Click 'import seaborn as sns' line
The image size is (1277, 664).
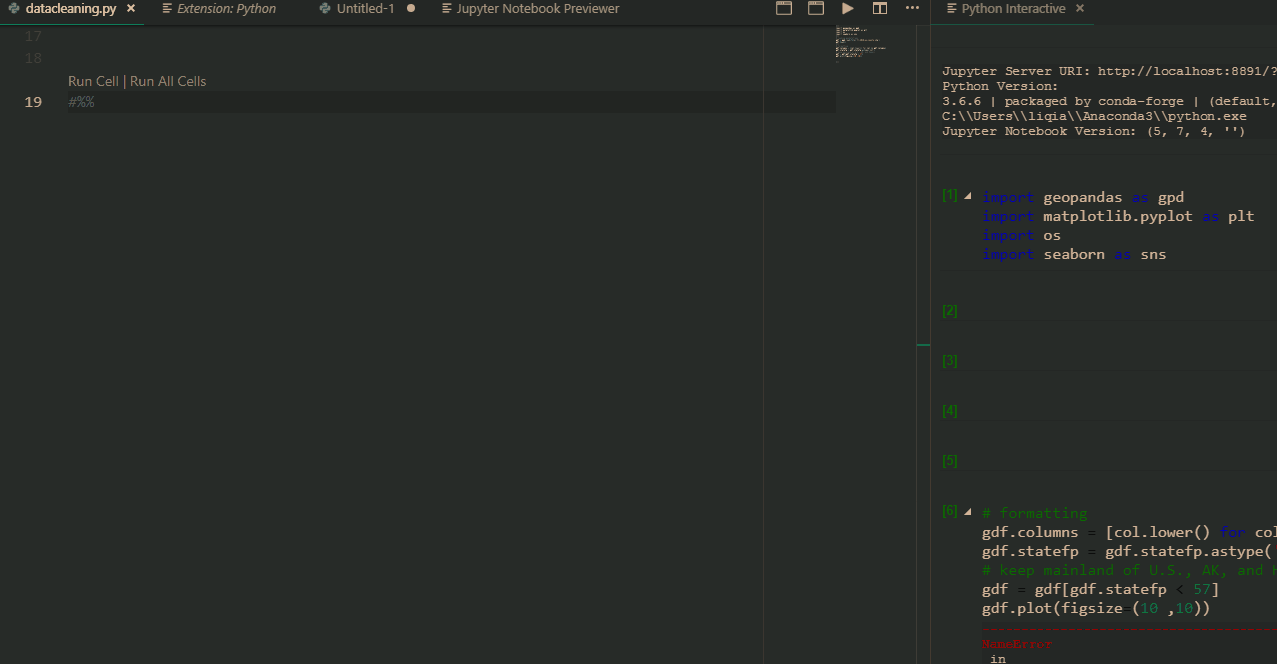1074,254
